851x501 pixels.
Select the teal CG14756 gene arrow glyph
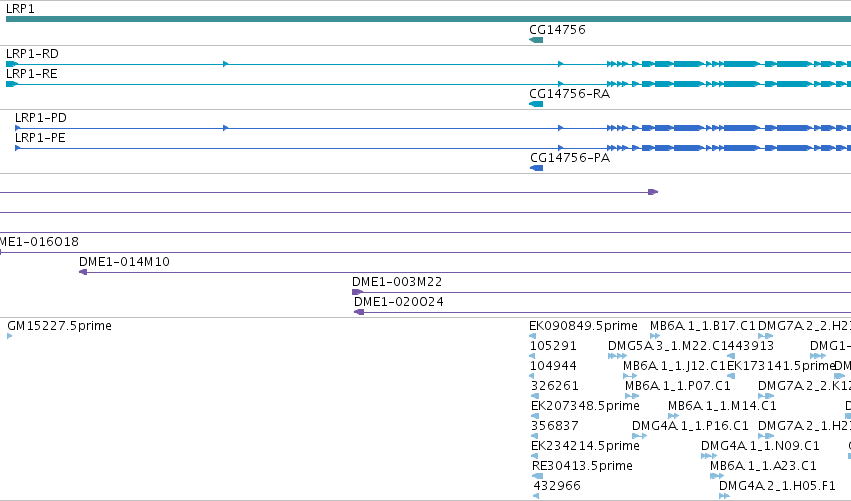point(536,40)
